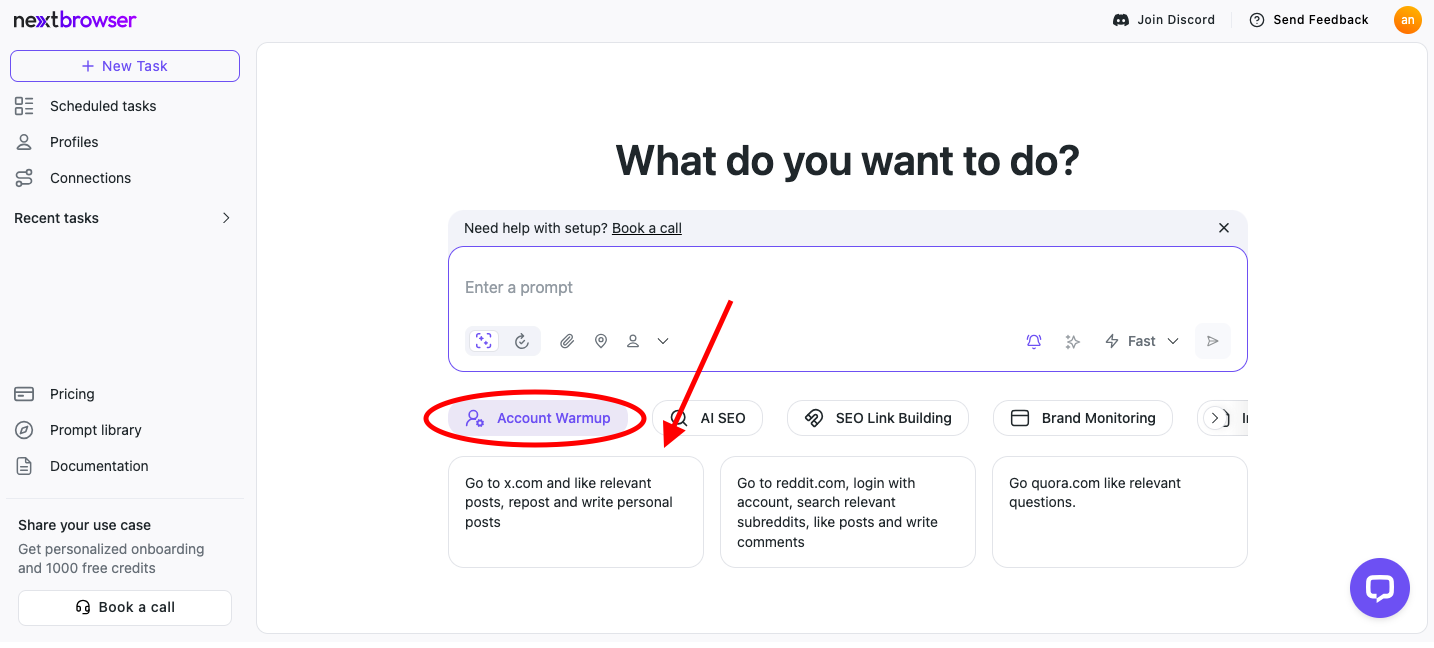Dismiss the setup help banner
This screenshot has height=648, width=1434.
click(1224, 228)
